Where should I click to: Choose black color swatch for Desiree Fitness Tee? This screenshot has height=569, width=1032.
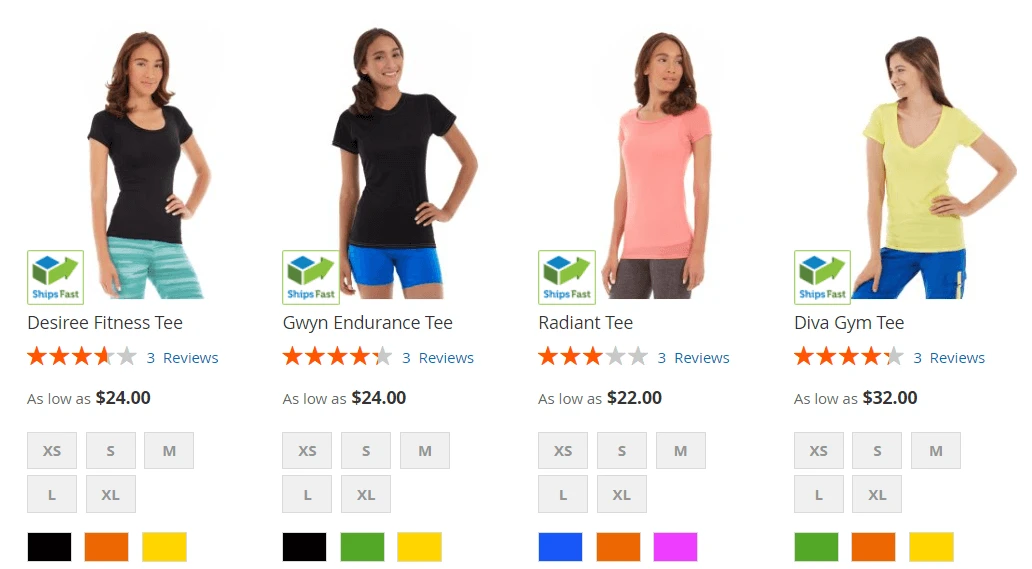(x=49, y=547)
